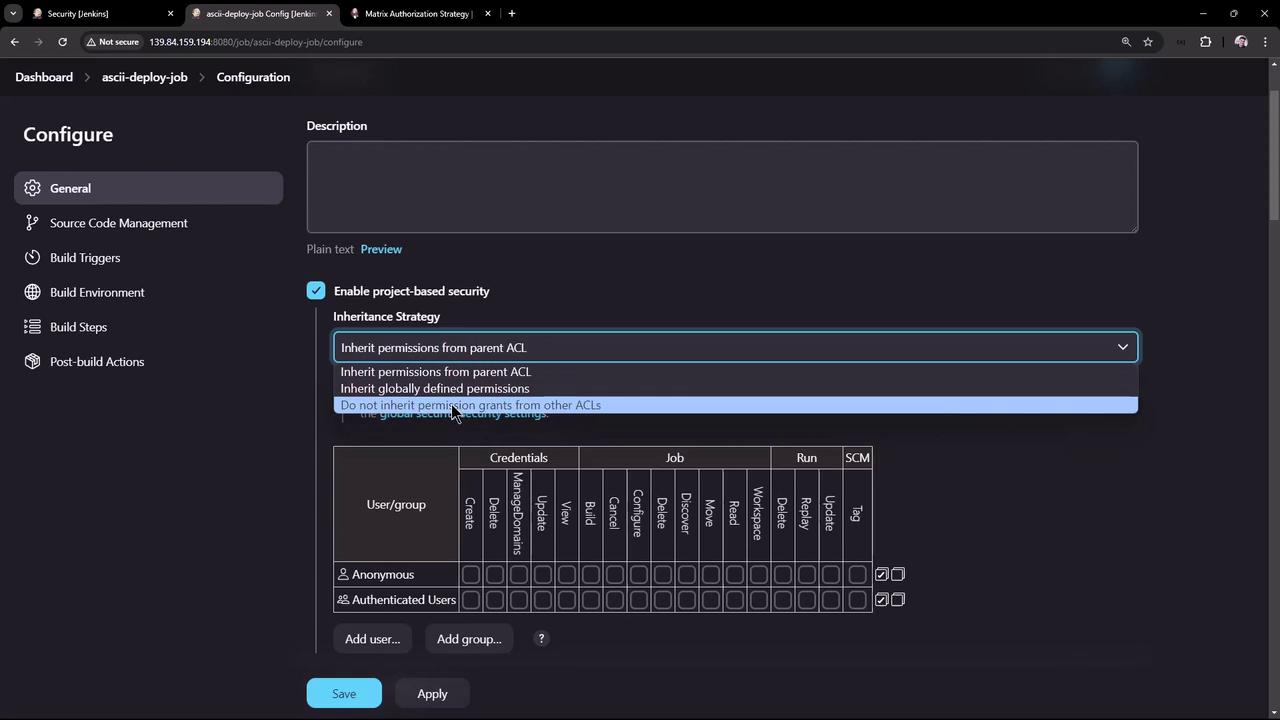Switch to Matrix Authorization Strategy browser tab

pyautogui.click(x=417, y=14)
